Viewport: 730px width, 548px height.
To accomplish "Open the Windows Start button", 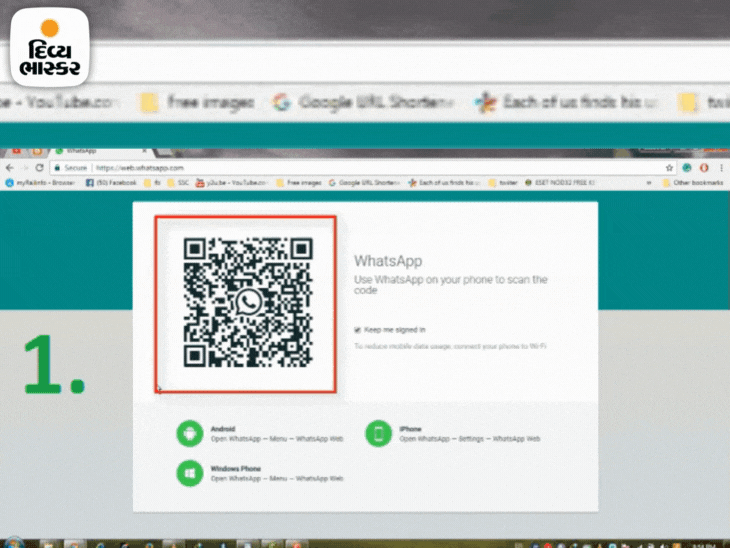I will [13, 543].
